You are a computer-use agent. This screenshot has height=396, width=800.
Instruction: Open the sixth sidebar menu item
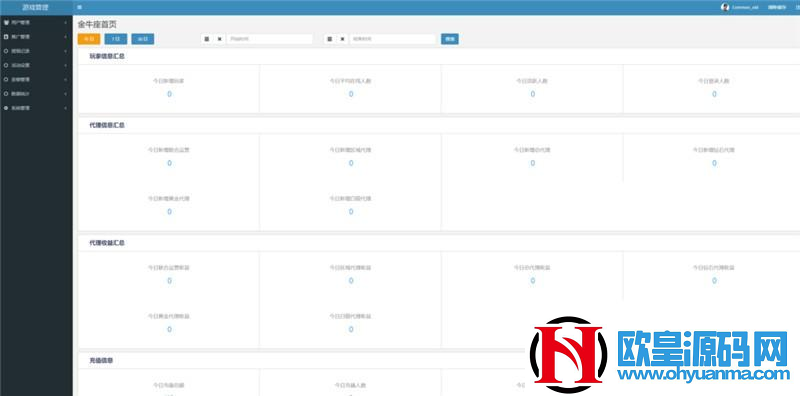36,94
